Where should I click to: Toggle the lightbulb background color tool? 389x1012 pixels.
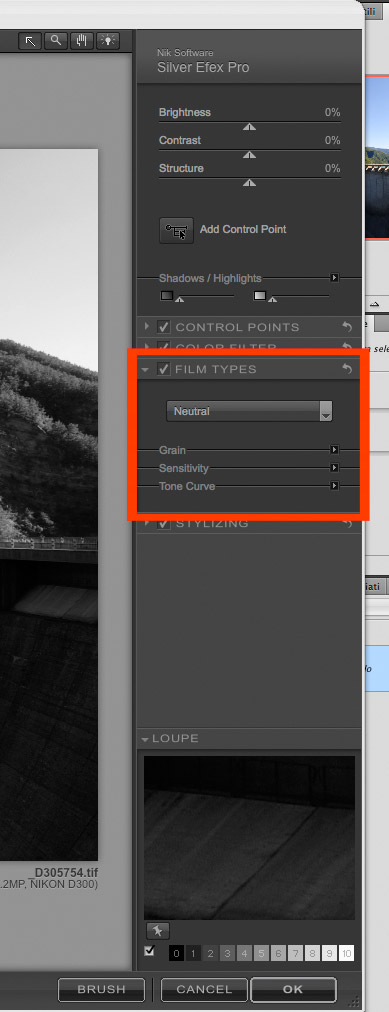pyautogui.click(x=108, y=41)
